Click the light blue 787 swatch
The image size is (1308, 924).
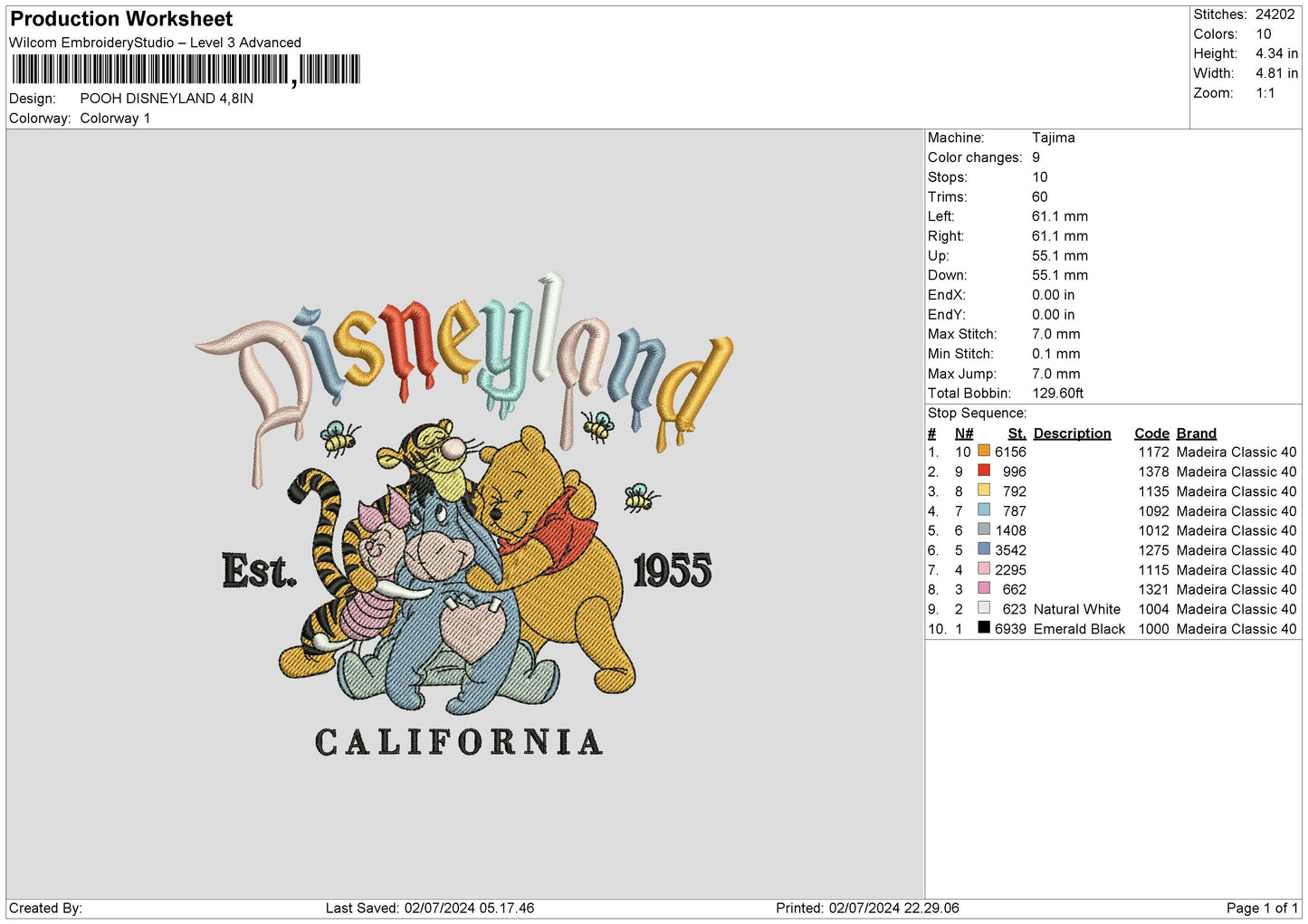(984, 510)
